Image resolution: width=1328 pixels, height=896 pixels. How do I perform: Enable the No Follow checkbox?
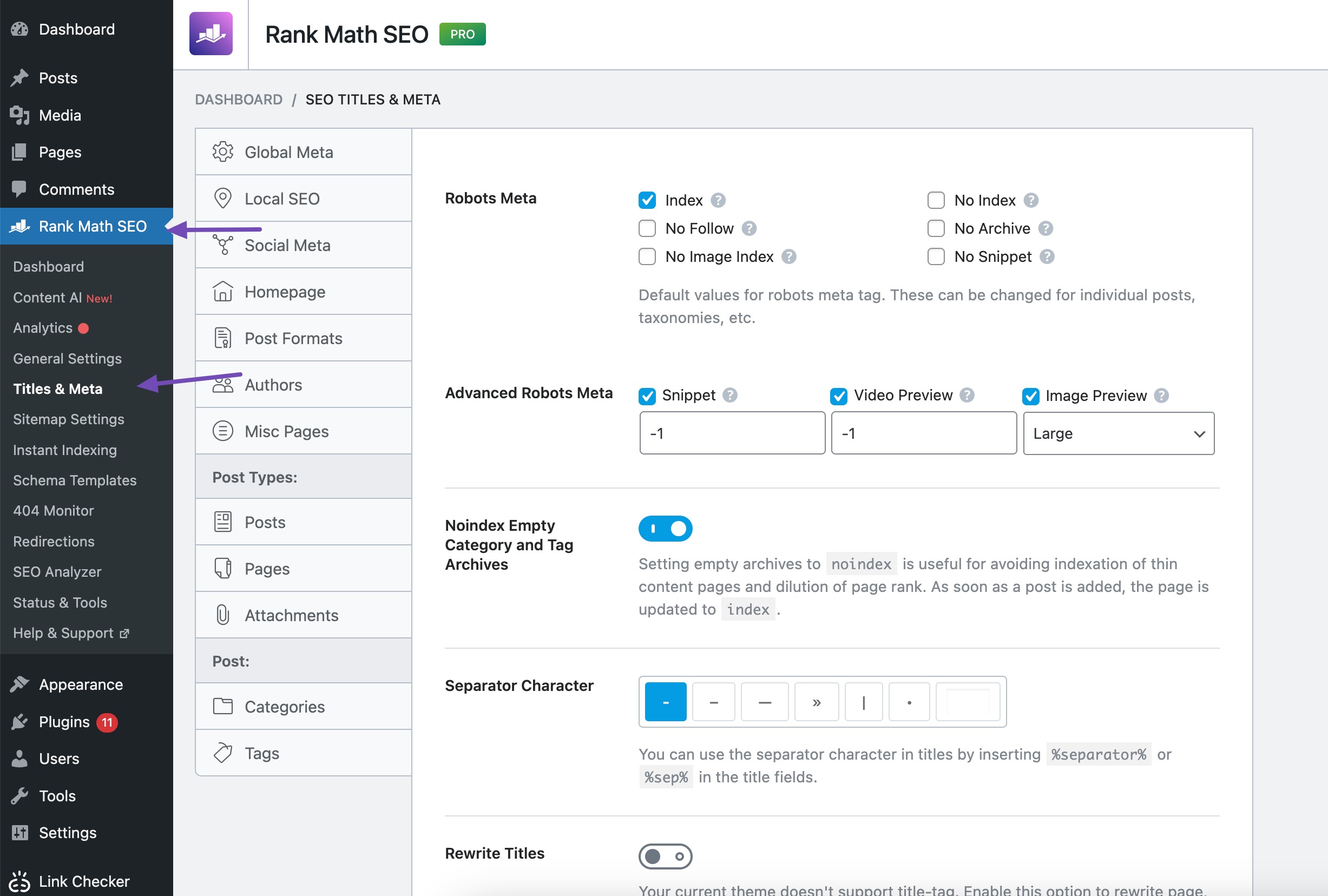point(647,228)
